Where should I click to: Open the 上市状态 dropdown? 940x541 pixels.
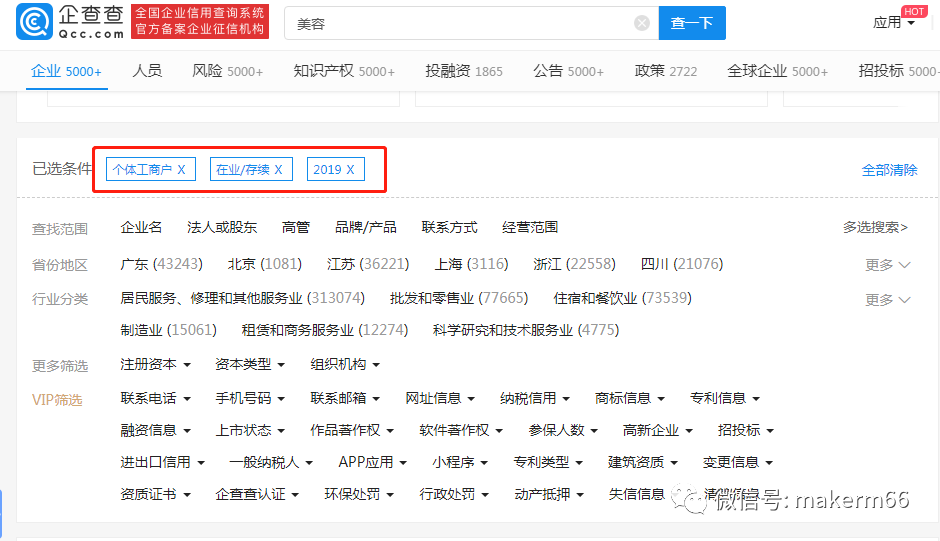[x=250, y=430]
